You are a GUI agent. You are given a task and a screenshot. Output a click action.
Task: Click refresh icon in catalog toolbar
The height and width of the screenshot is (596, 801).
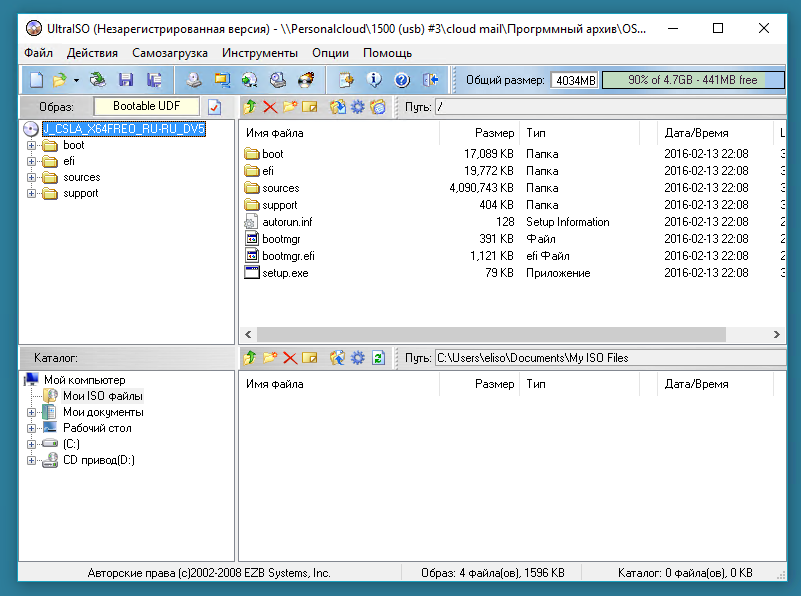coord(378,358)
